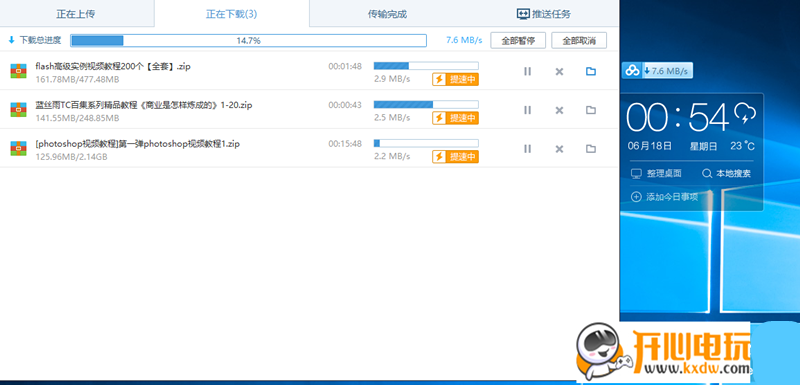Click the 全部取消 button
This screenshot has width=800, height=385.
pos(579,41)
